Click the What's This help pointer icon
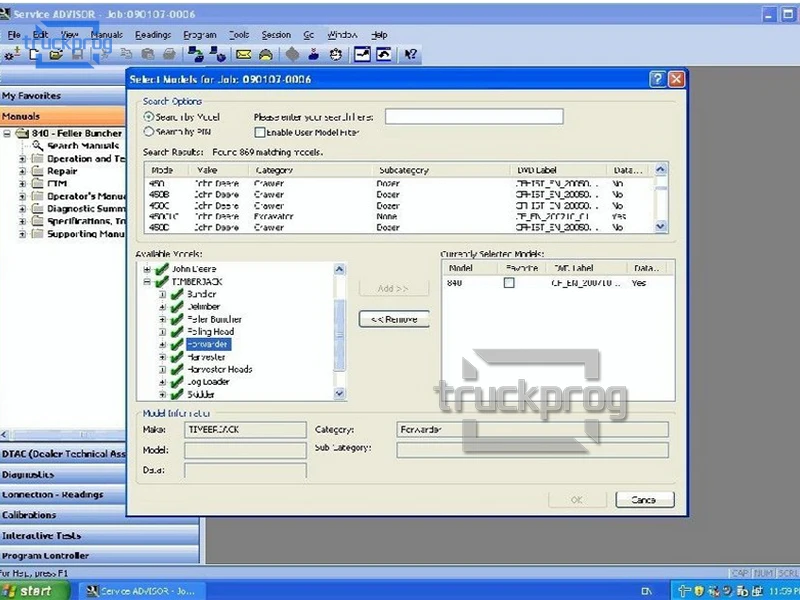The width and height of the screenshot is (800, 600). pos(410,54)
